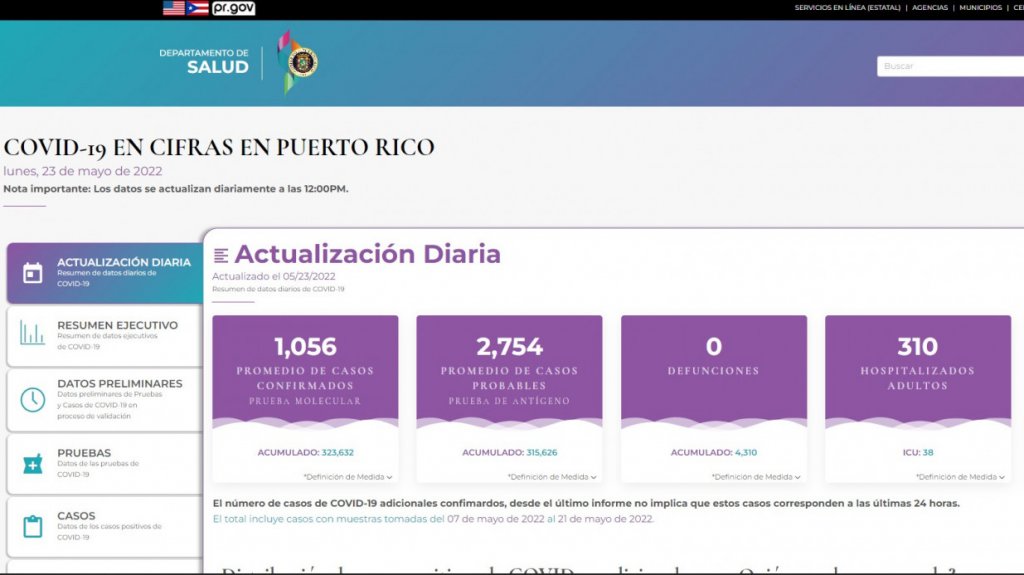
Task: Click 'Actualizado el 05/23/2022' text
Action: point(274,276)
